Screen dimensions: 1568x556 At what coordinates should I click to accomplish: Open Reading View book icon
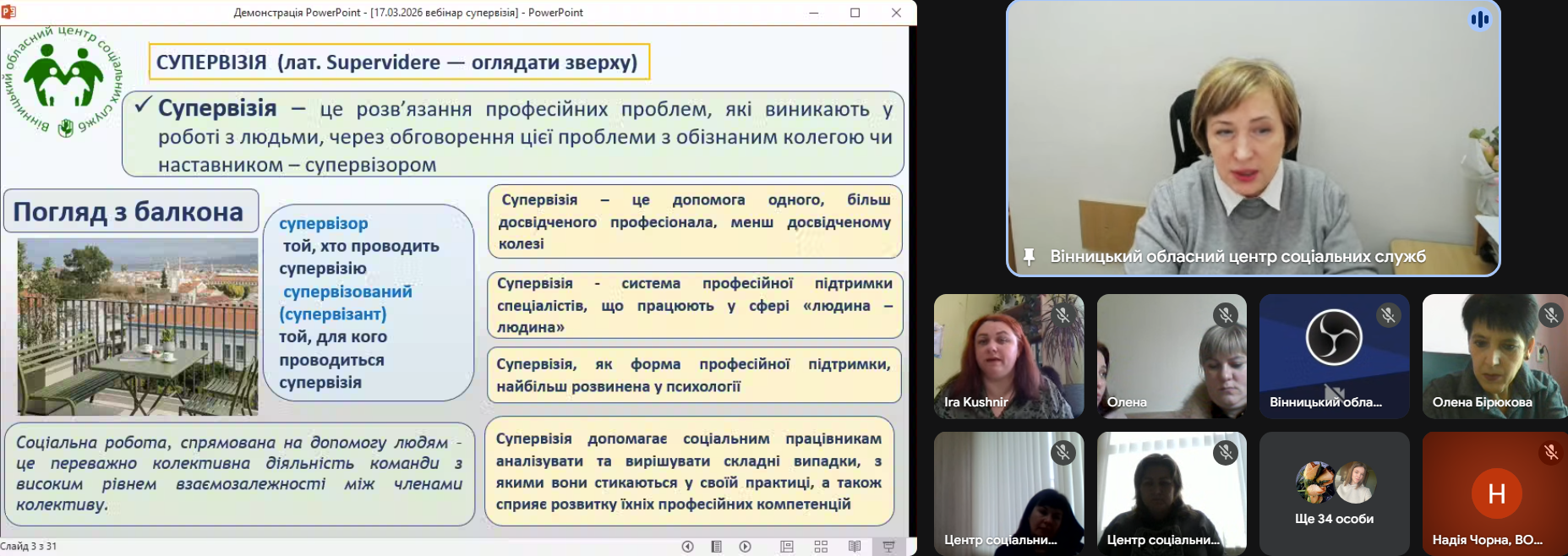[x=855, y=547]
